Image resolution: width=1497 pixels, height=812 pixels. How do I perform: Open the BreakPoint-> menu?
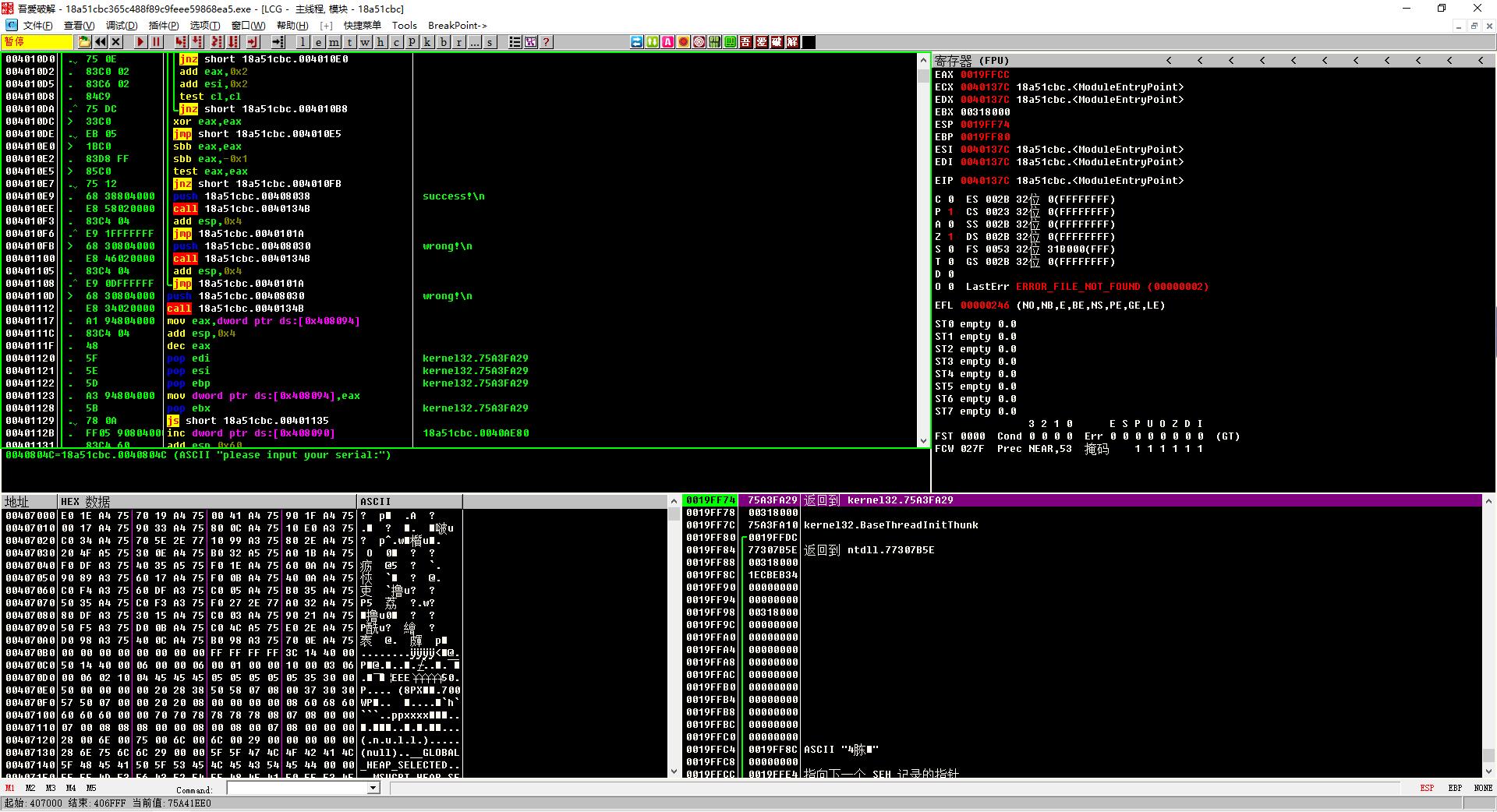pyautogui.click(x=458, y=26)
